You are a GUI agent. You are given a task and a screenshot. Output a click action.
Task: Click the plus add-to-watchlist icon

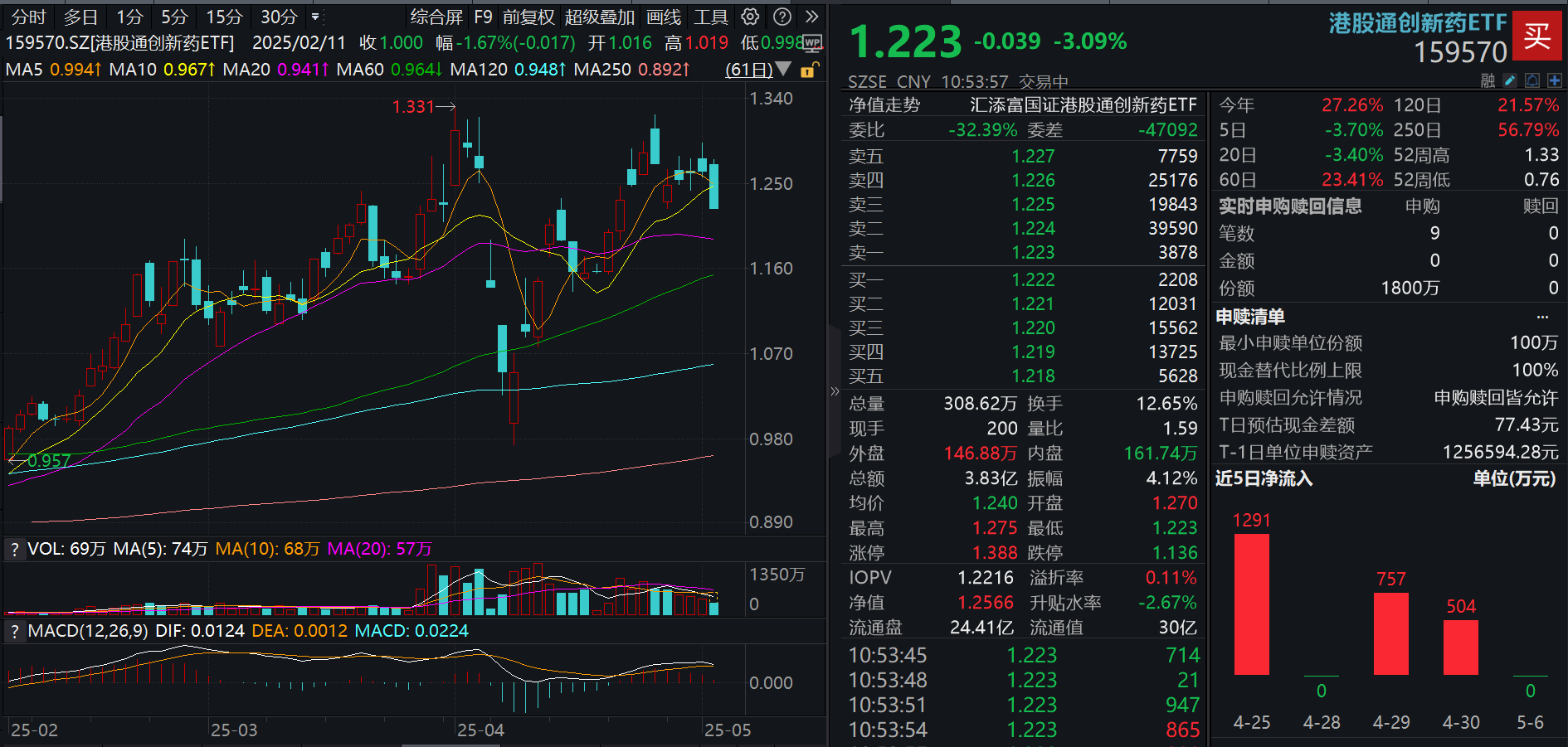point(1556,80)
